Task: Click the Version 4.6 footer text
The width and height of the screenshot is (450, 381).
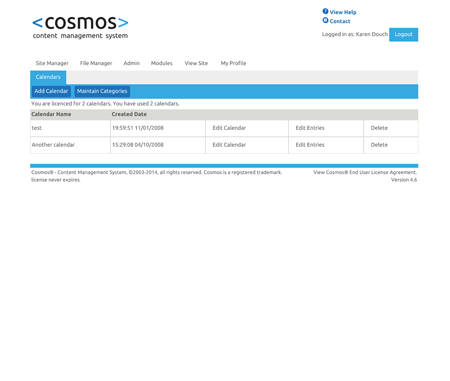Action: tap(404, 180)
